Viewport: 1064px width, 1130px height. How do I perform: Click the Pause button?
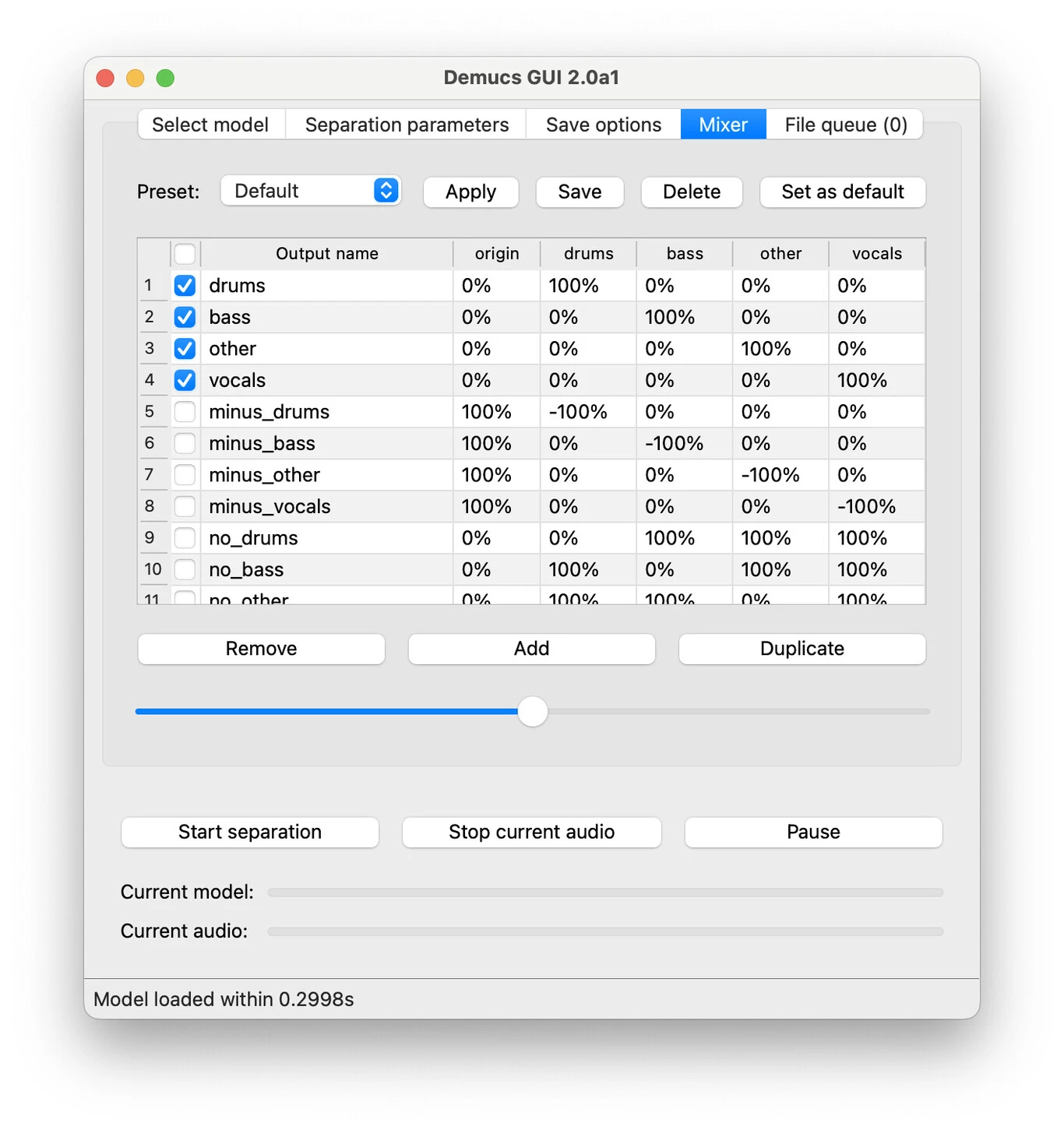pyautogui.click(x=813, y=832)
